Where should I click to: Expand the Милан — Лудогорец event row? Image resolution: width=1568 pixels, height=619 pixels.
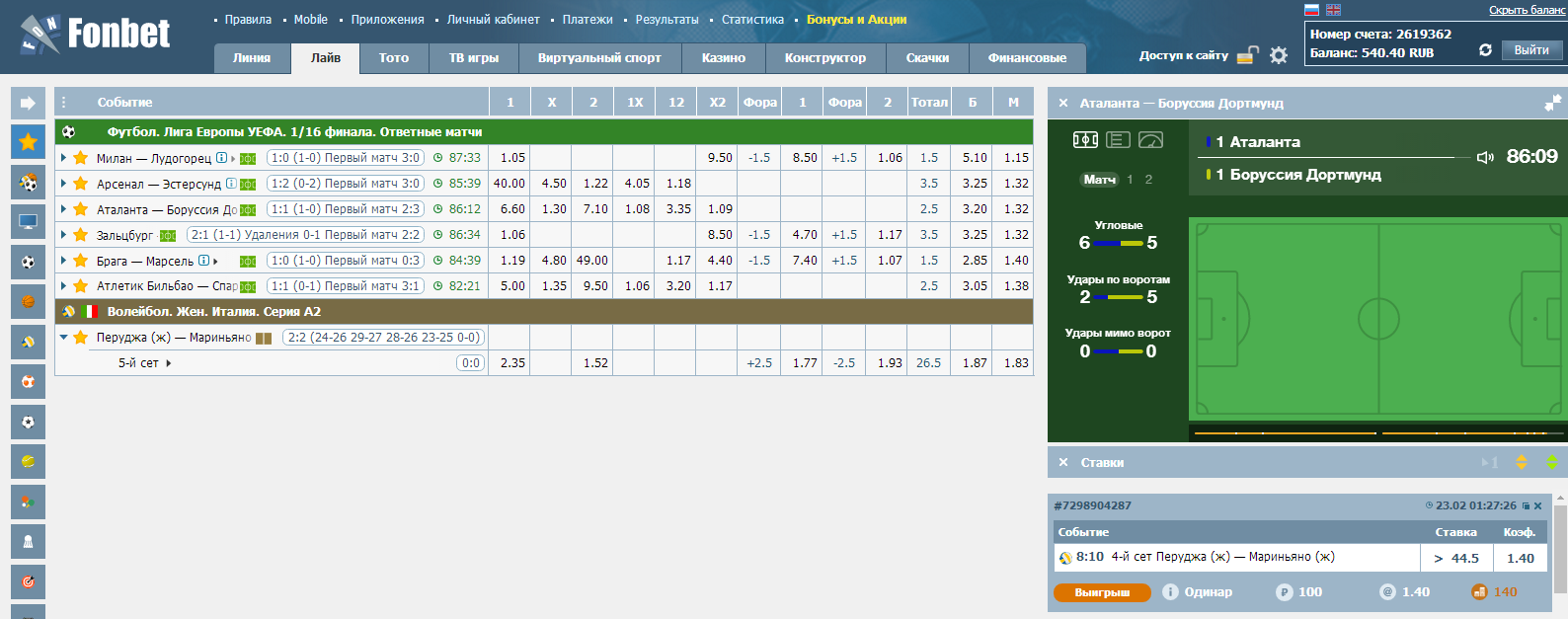click(x=64, y=158)
